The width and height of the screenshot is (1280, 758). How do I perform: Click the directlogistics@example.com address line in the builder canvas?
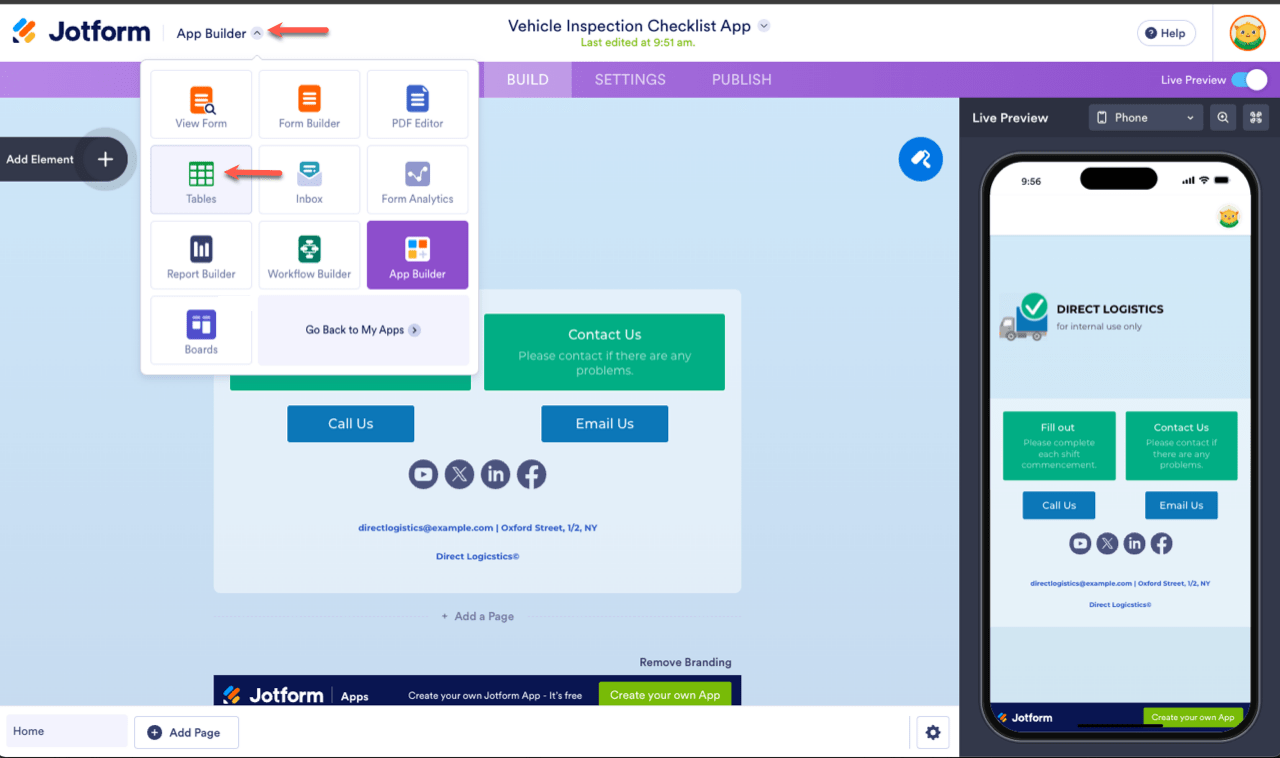click(x=478, y=527)
